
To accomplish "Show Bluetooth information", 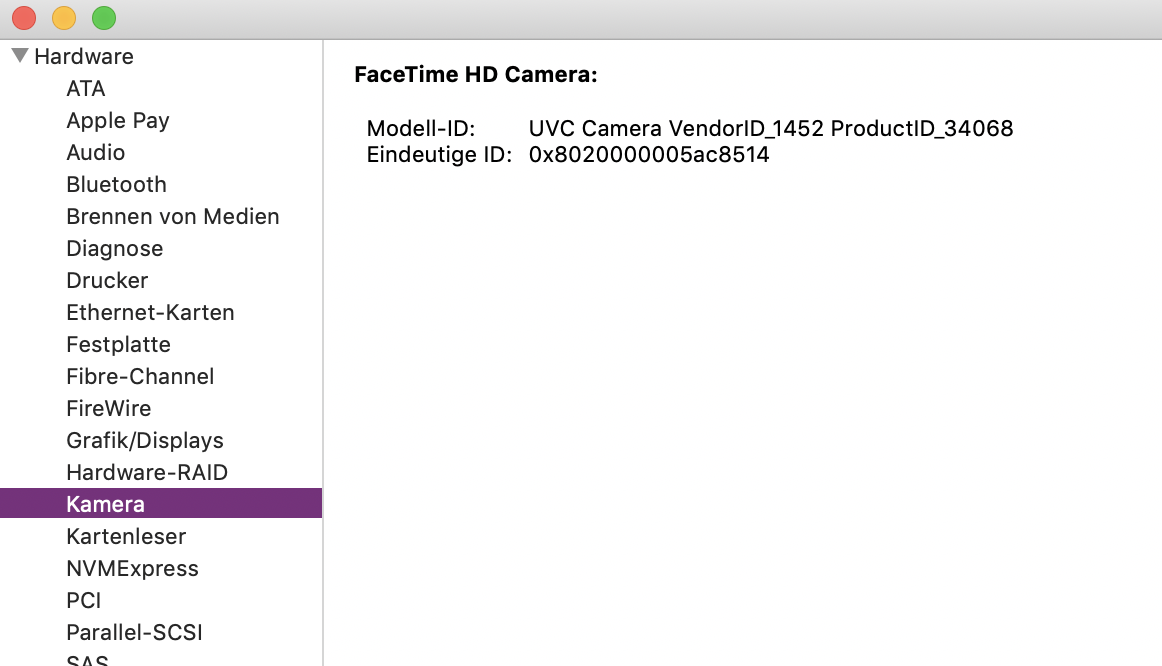I will tap(116, 184).
